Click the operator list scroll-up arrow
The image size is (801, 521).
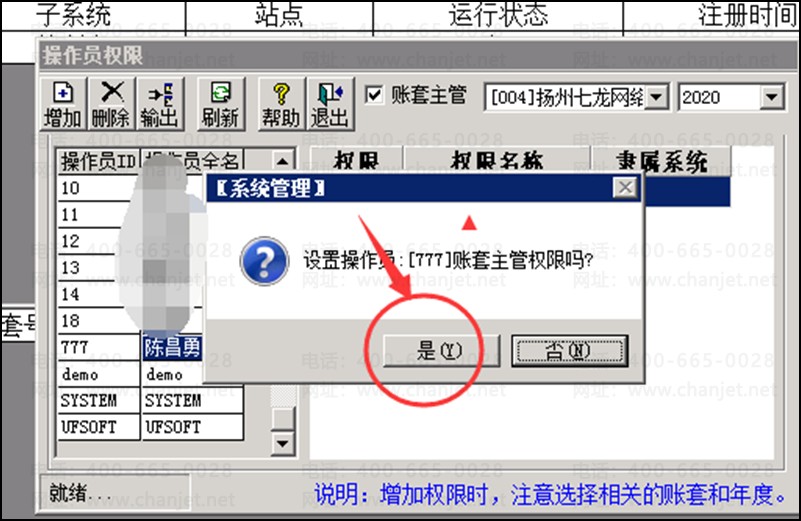(x=282, y=161)
